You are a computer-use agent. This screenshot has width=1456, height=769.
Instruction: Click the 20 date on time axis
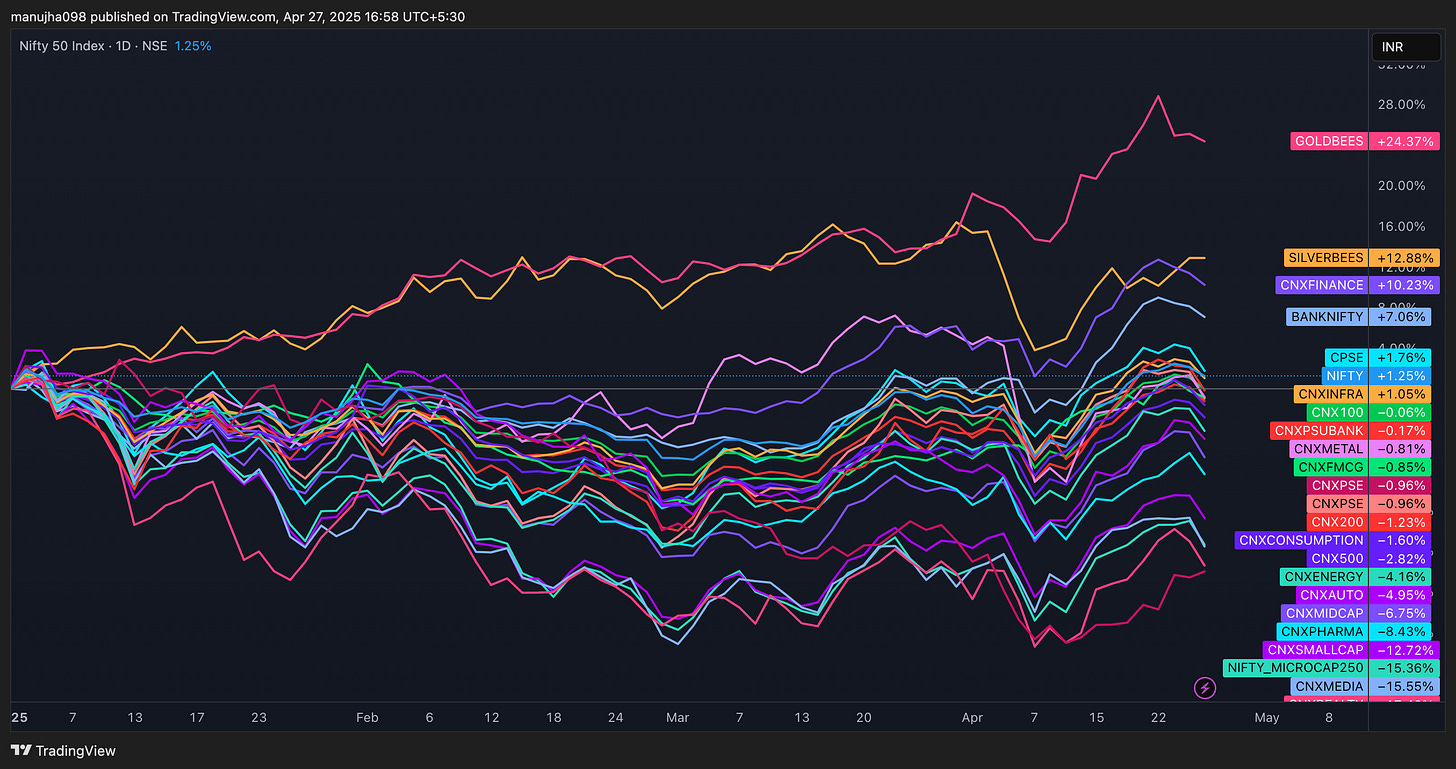864,717
